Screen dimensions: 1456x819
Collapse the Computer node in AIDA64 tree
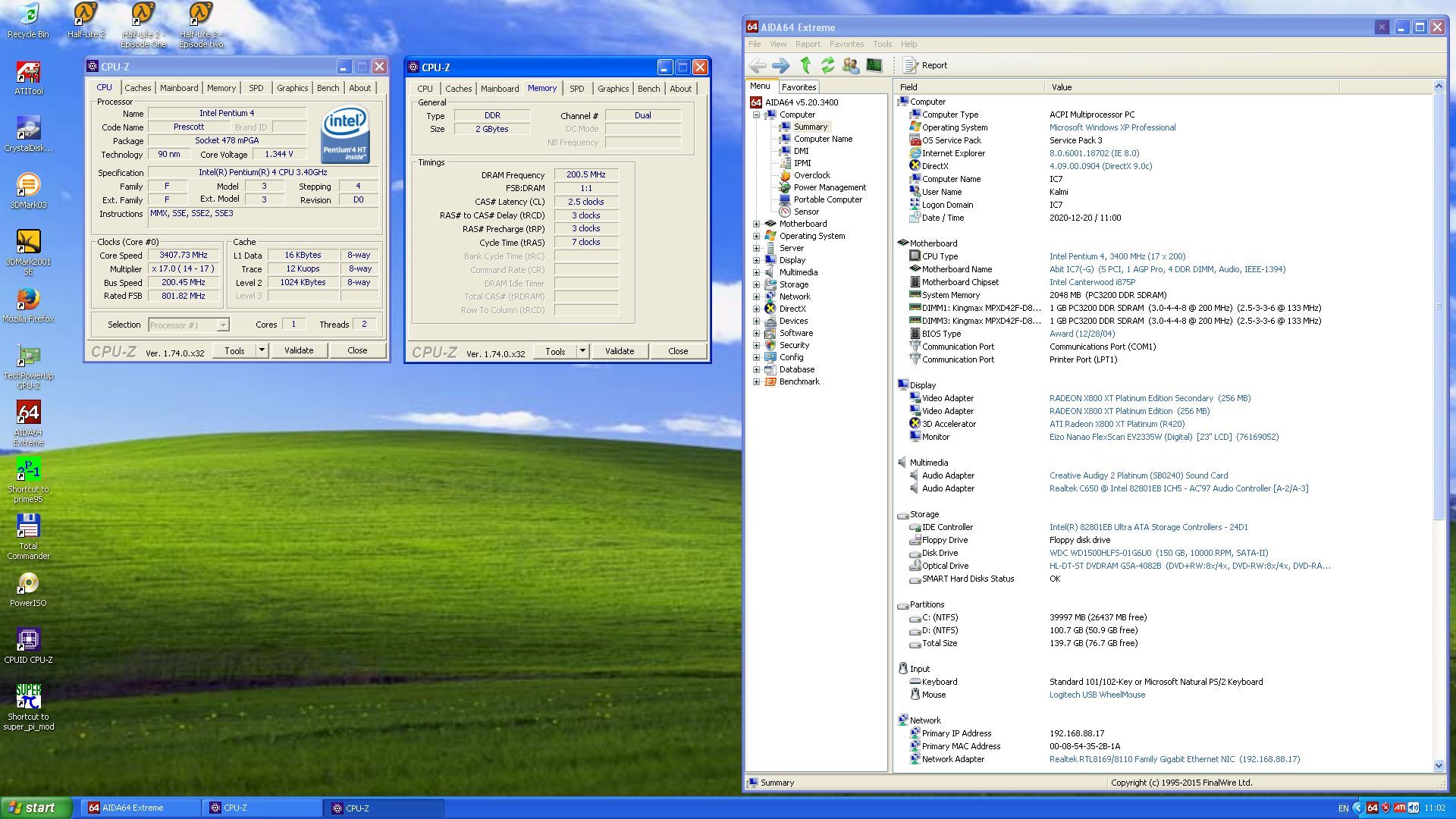pos(756,115)
